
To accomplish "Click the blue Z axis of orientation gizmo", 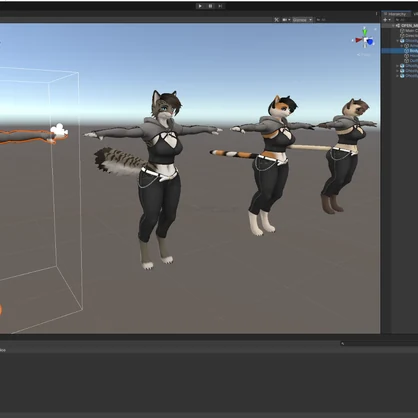I will [x=370, y=42].
